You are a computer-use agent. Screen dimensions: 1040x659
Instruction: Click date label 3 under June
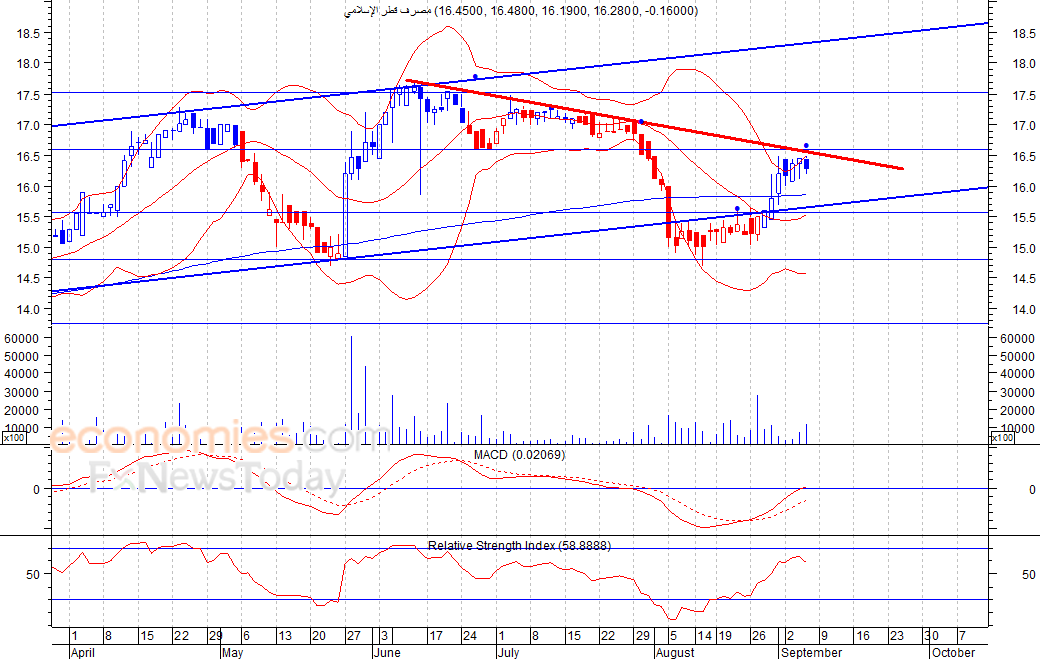pyautogui.click(x=385, y=636)
